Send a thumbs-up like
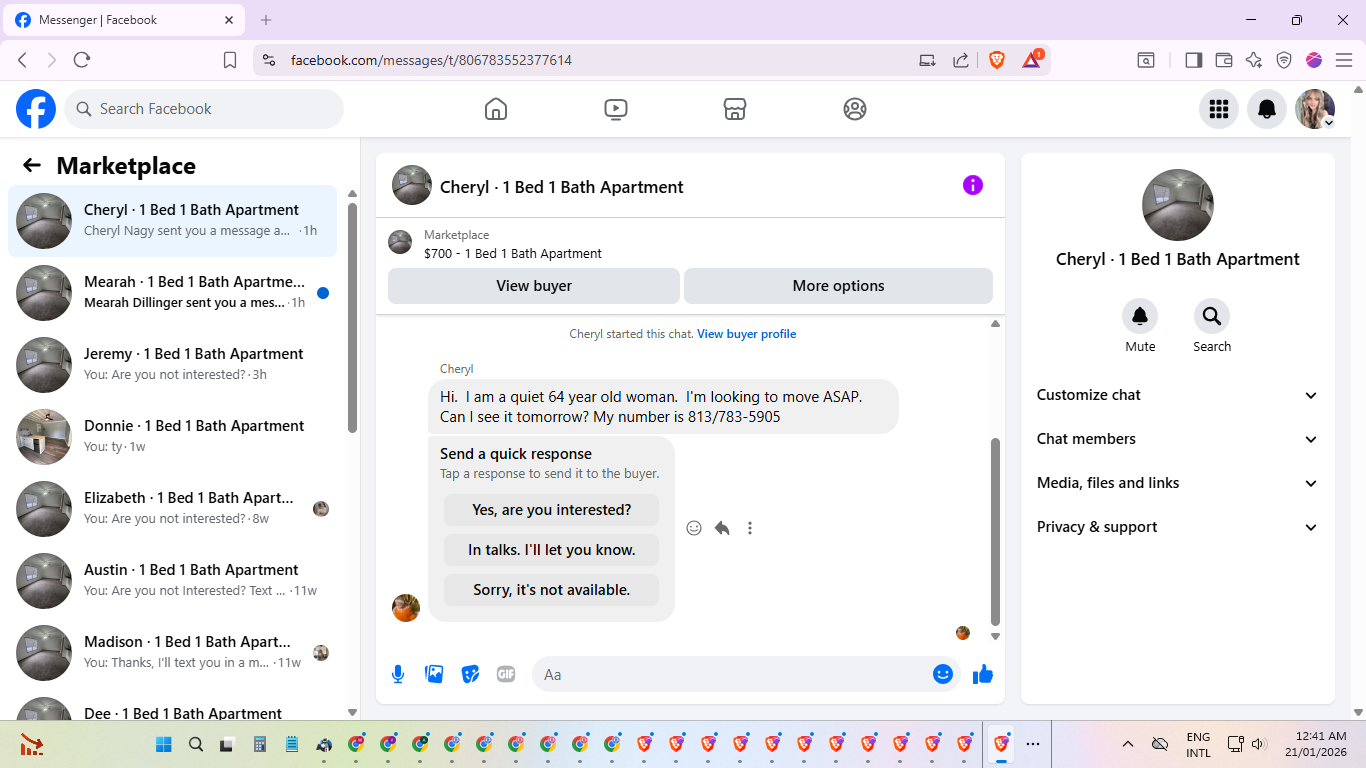The height and width of the screenshot is (768, 1366). tap(983, 674)
